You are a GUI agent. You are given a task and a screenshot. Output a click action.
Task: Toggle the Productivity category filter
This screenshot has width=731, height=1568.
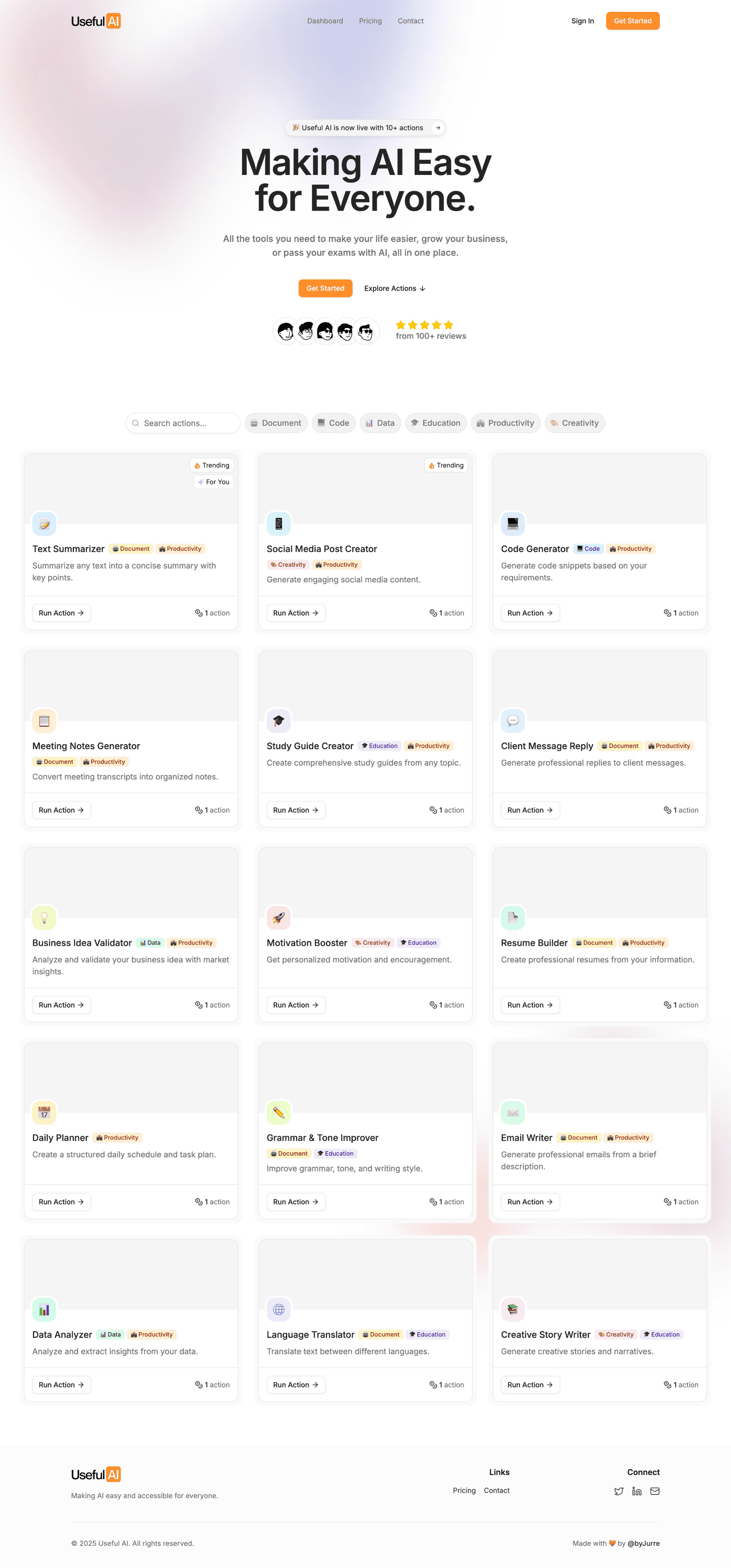point(506,423)
